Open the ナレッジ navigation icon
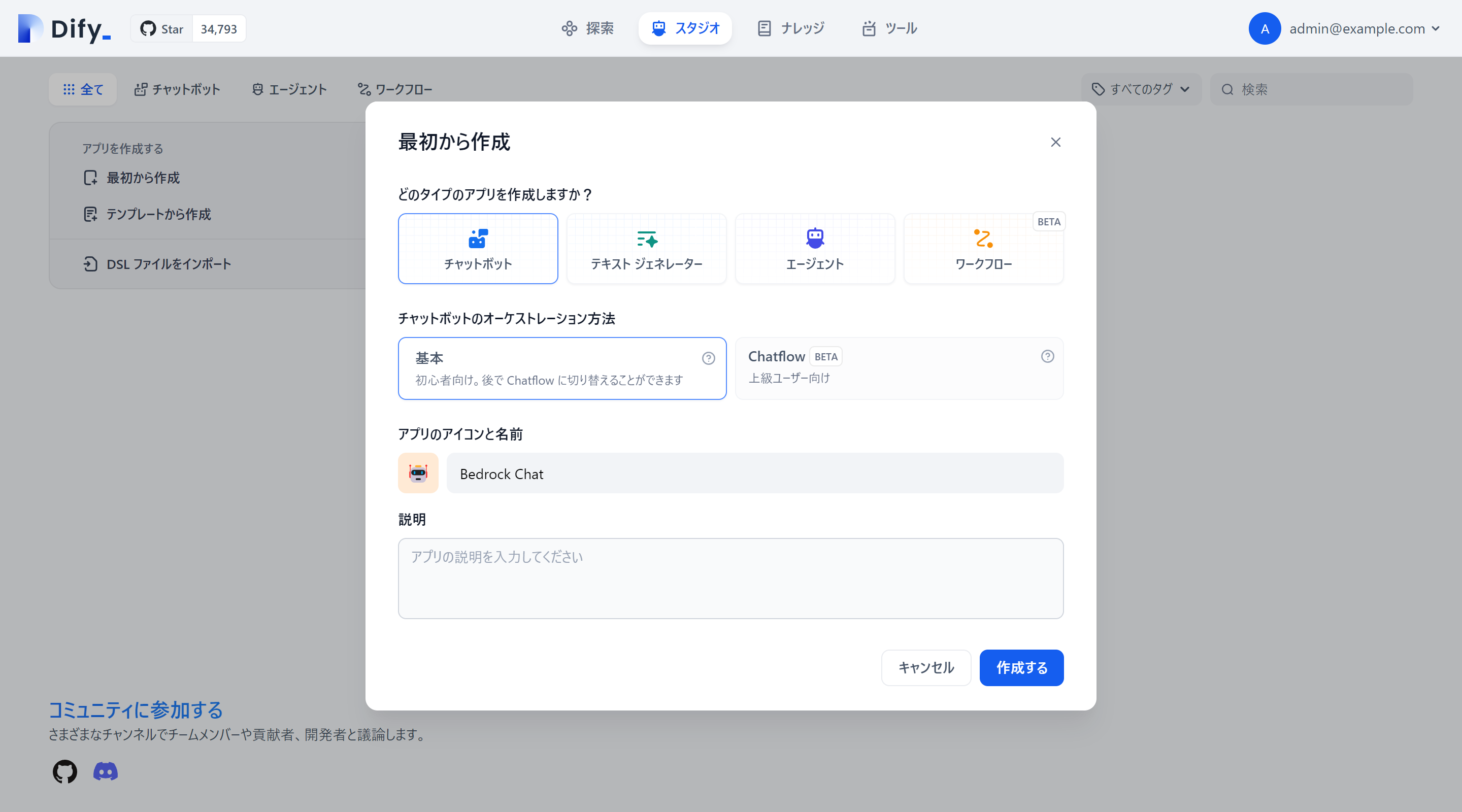The image size is (1462, 812). click(x=764, y=28)
